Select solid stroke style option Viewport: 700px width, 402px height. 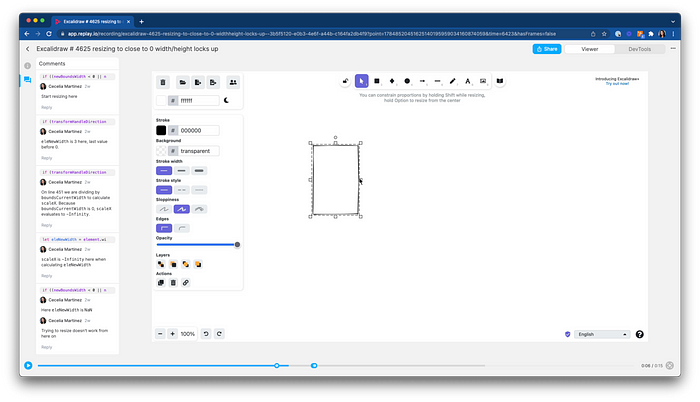[164, 190]
